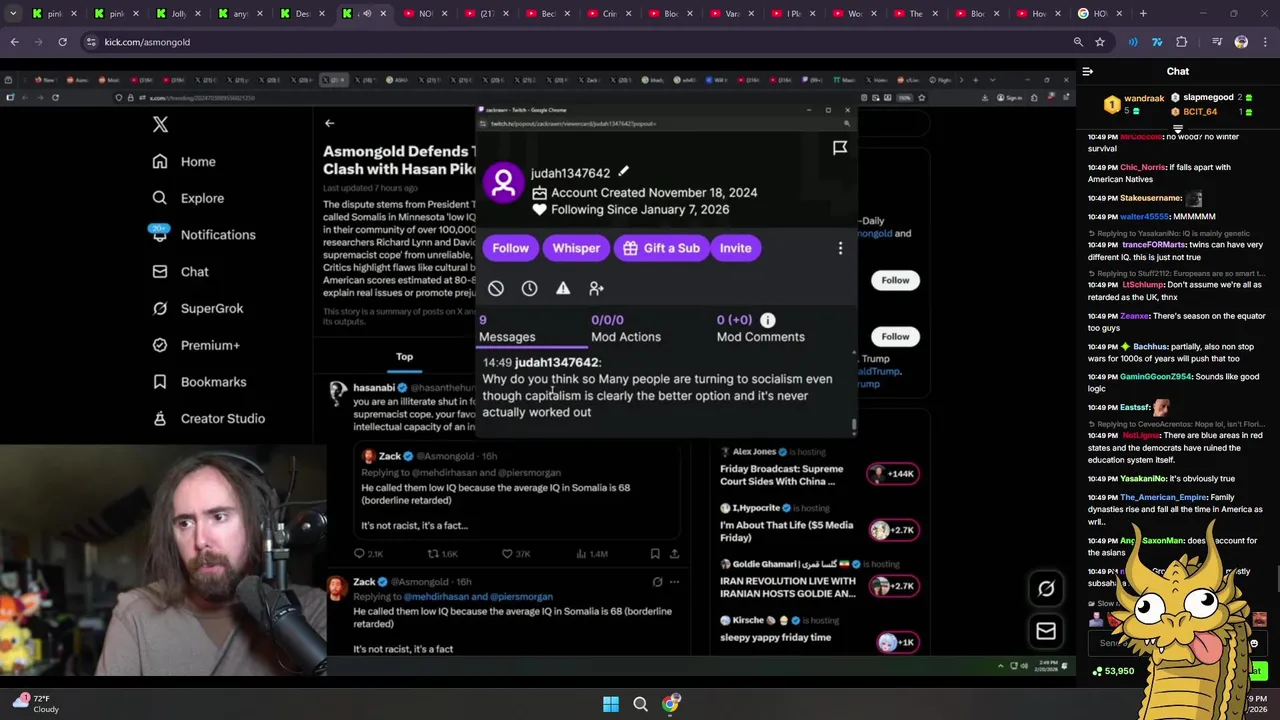Open SuperGrok in X sidebar
Screen dimensions: 1280x720
click(x=197, y=308)
